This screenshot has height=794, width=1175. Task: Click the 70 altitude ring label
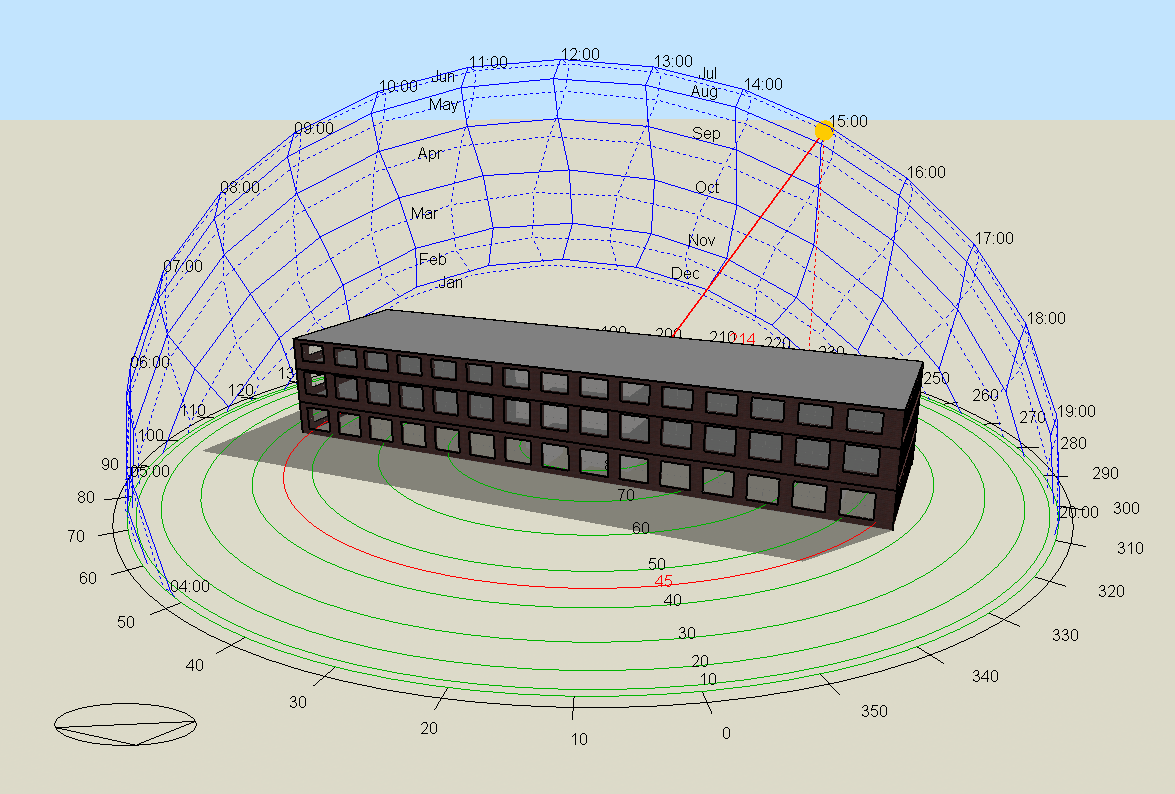click(x=626, y=495)
